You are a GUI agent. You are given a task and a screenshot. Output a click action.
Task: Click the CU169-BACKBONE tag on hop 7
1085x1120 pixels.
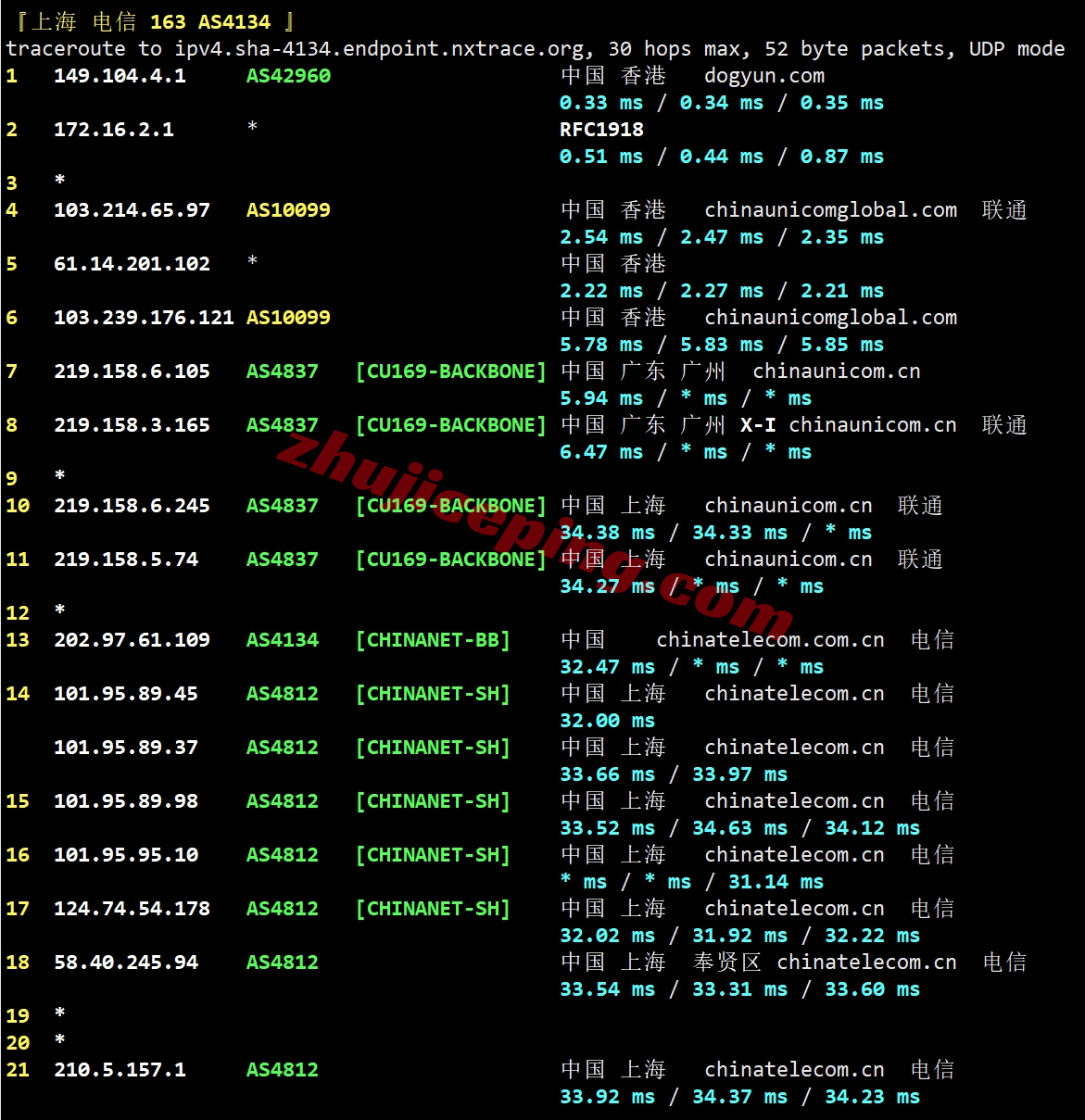coord(451,371)
